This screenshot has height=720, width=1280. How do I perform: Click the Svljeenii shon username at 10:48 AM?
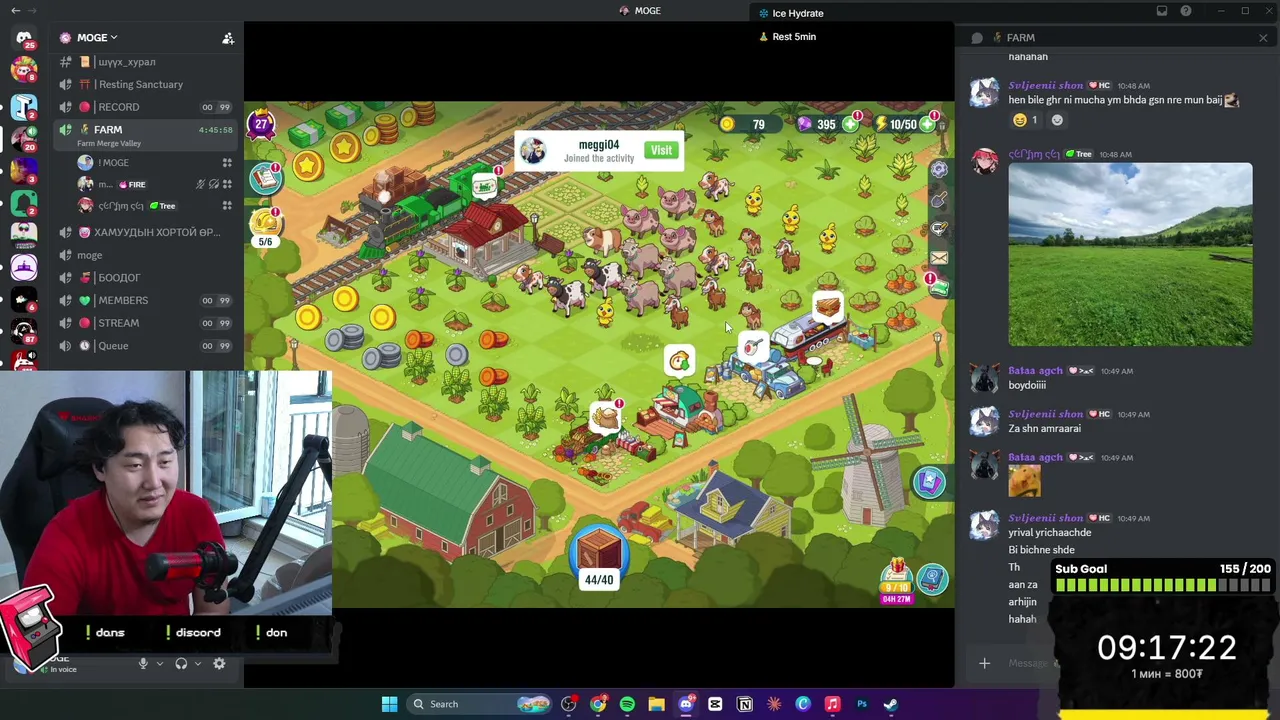[x=1045, y=85]
